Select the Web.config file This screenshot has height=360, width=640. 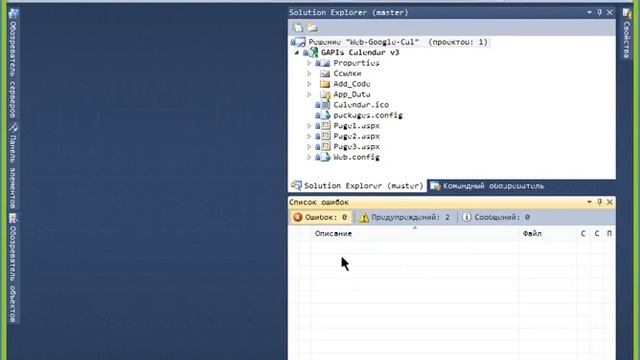tap(356, 157)
